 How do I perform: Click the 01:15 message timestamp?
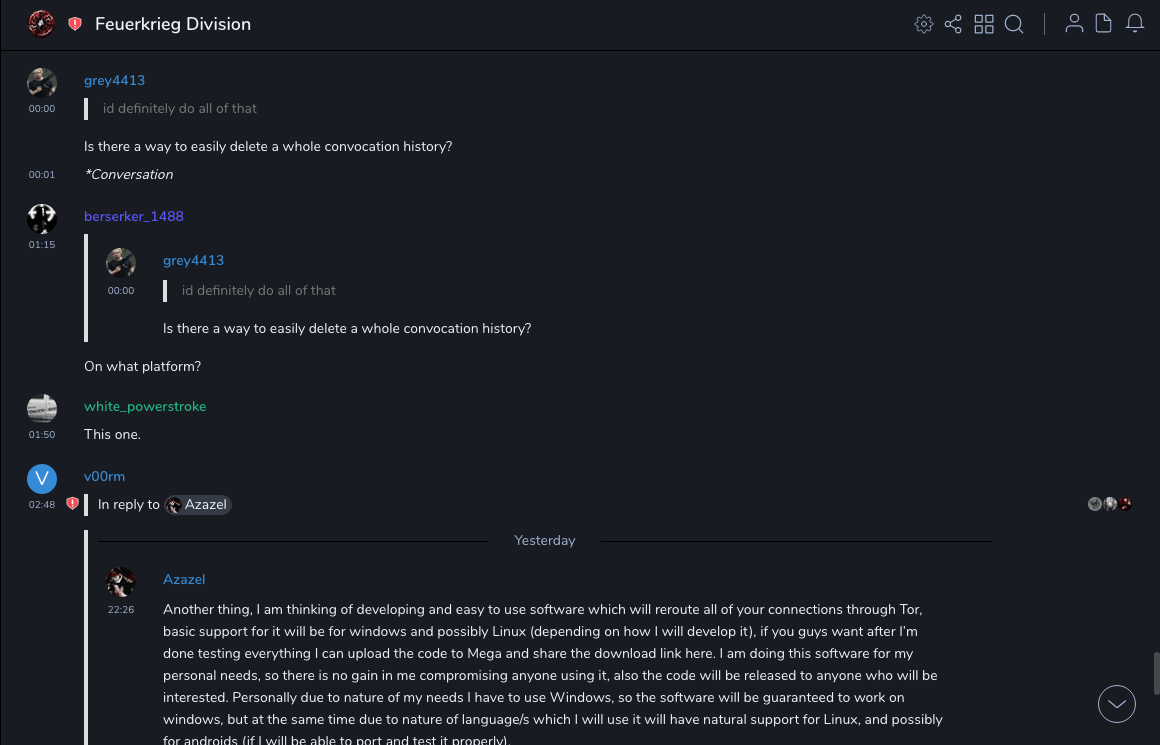point(42,245)
